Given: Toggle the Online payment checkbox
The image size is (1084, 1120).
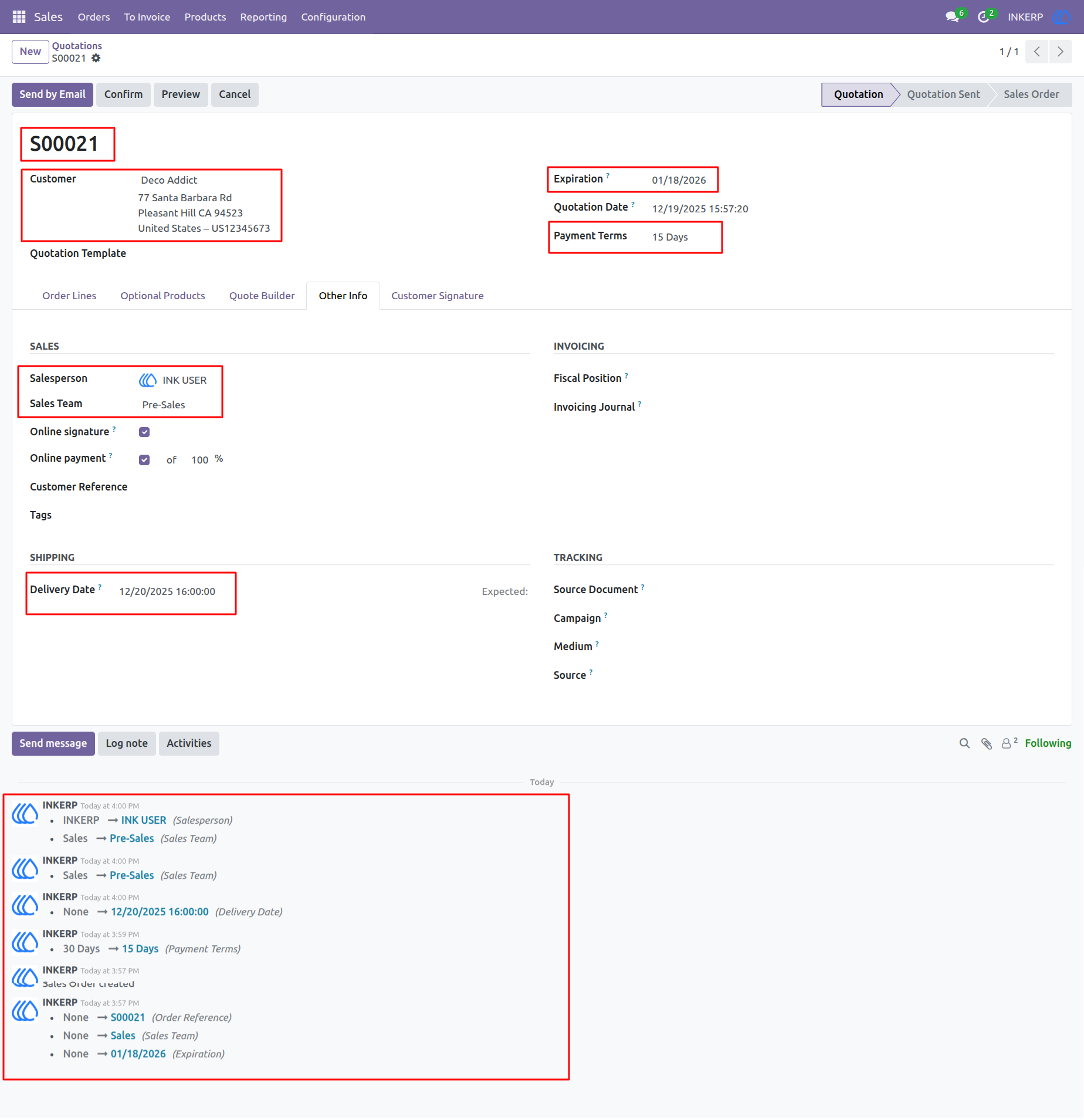Looking at the screenshot, I should coord(144,460).
